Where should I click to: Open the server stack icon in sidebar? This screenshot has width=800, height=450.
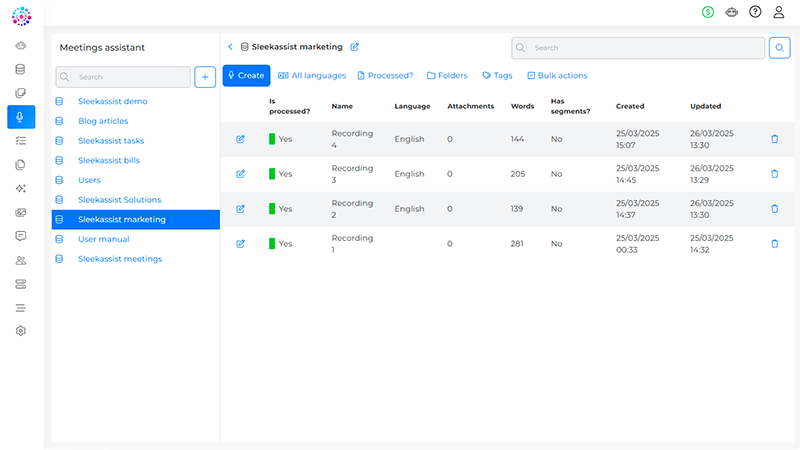click(20, 284)
